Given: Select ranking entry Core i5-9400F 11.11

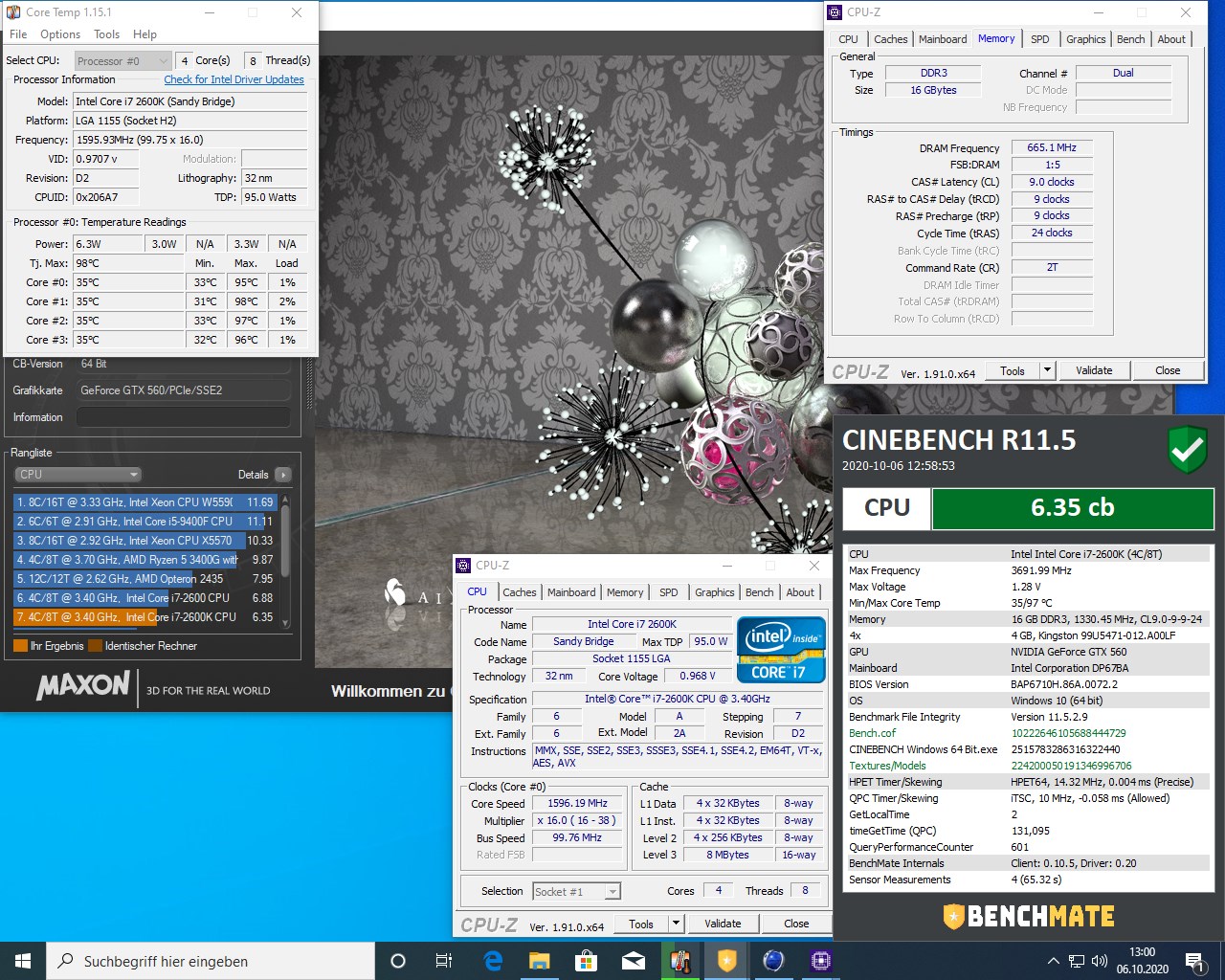Looking at the screenshot, I should pos(144,522).
